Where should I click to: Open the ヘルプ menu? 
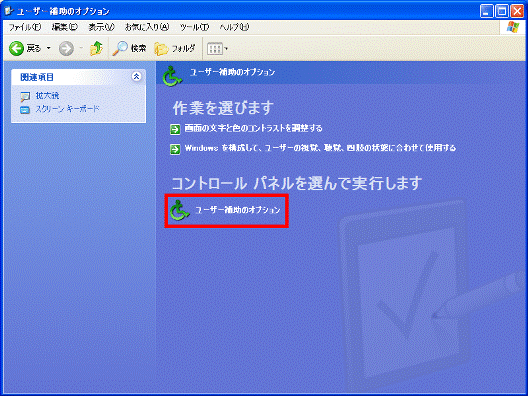click(x=234, y=27)
